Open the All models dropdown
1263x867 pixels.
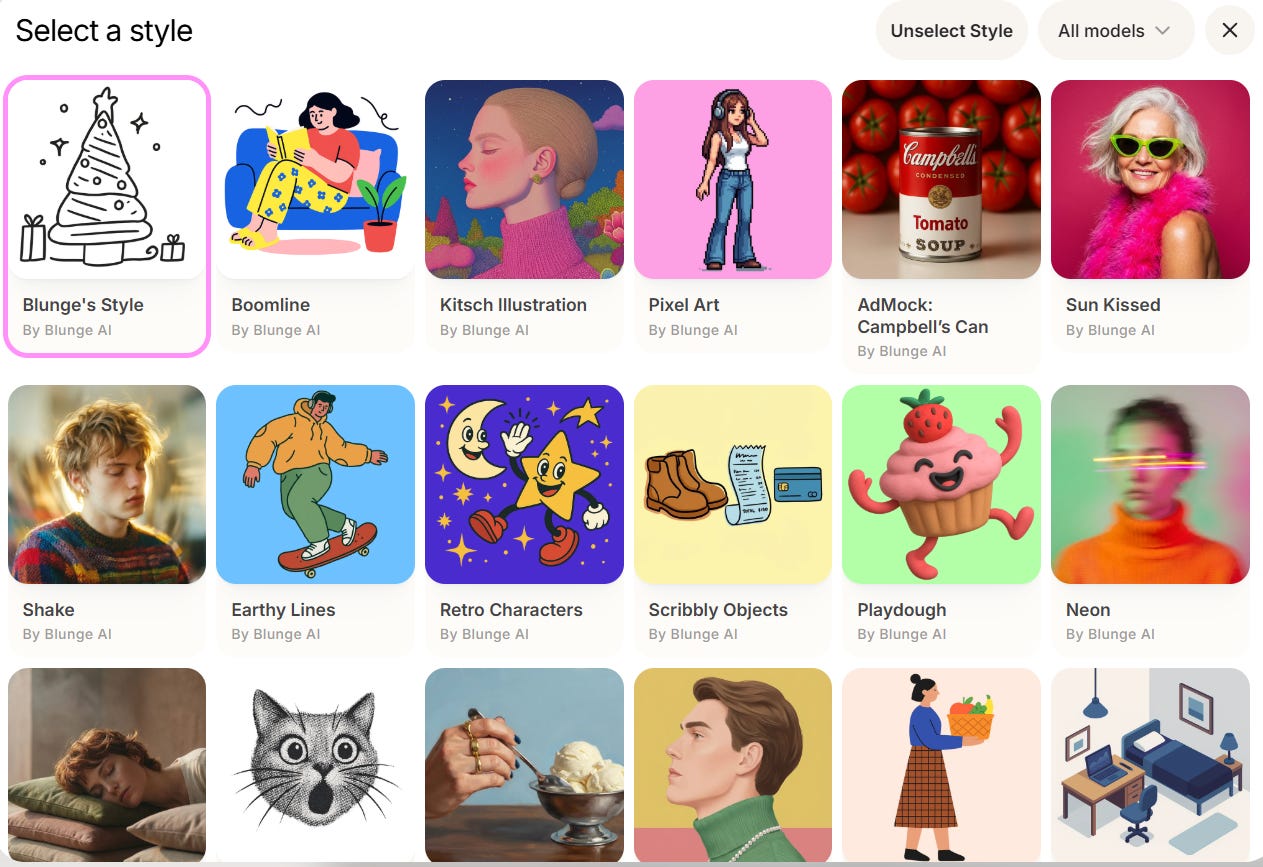[x=1116, y=30]
